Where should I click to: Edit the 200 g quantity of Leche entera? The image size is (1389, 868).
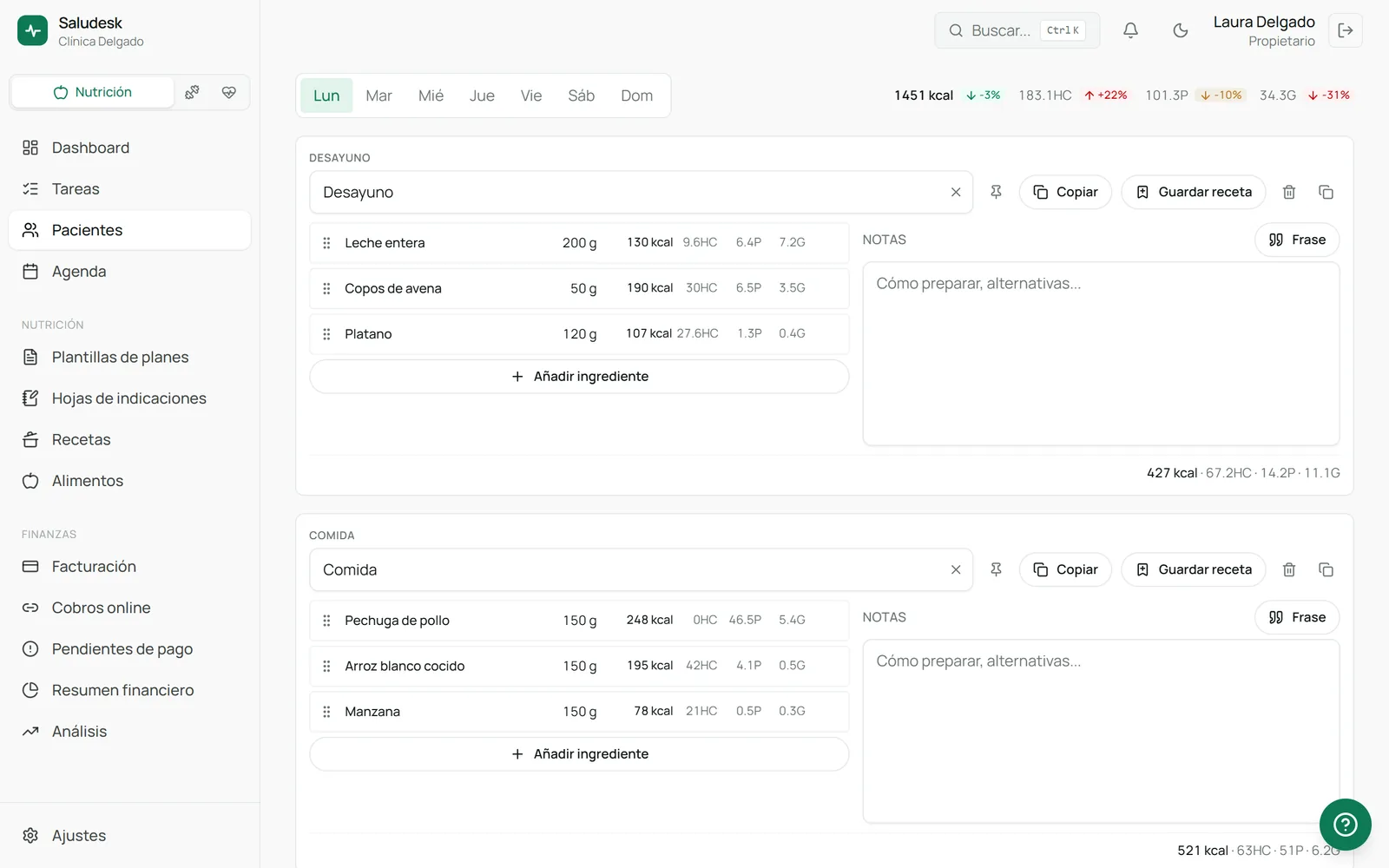(579, 243)
